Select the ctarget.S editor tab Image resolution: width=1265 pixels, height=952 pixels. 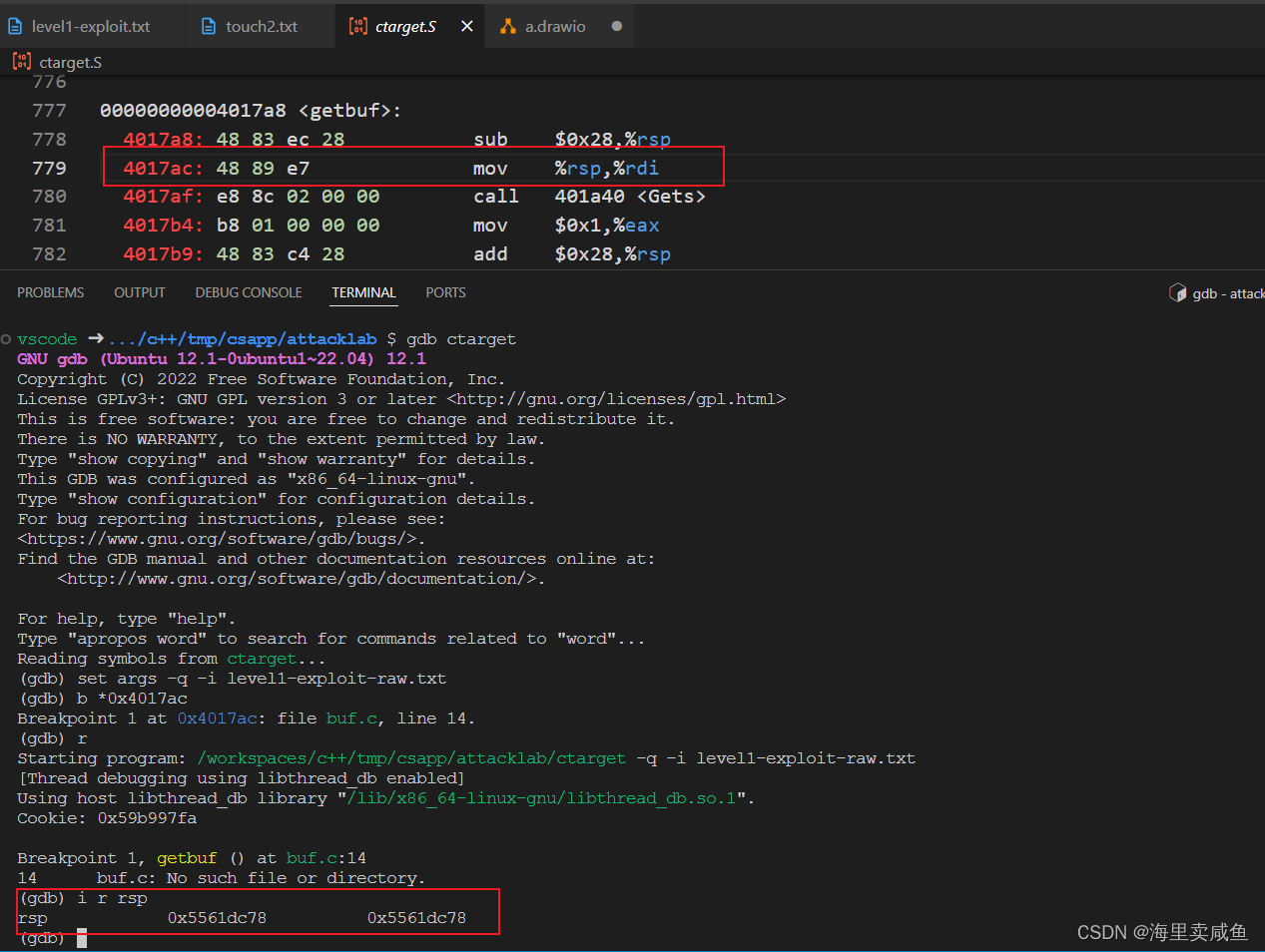[405, 26]
